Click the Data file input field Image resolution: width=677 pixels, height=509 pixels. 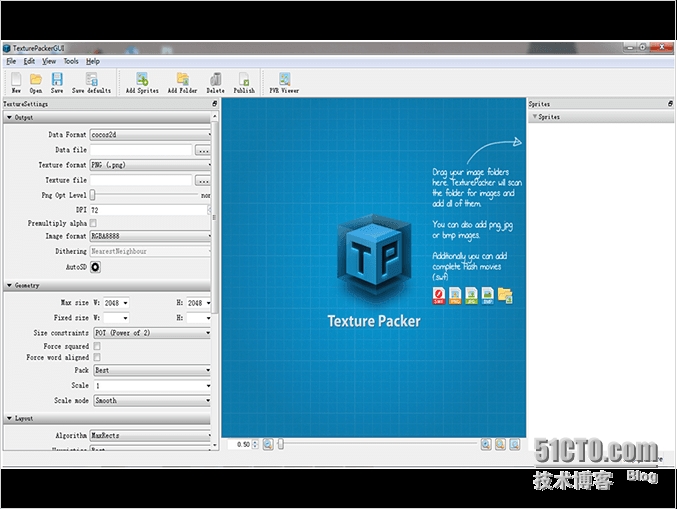point(141,150)
